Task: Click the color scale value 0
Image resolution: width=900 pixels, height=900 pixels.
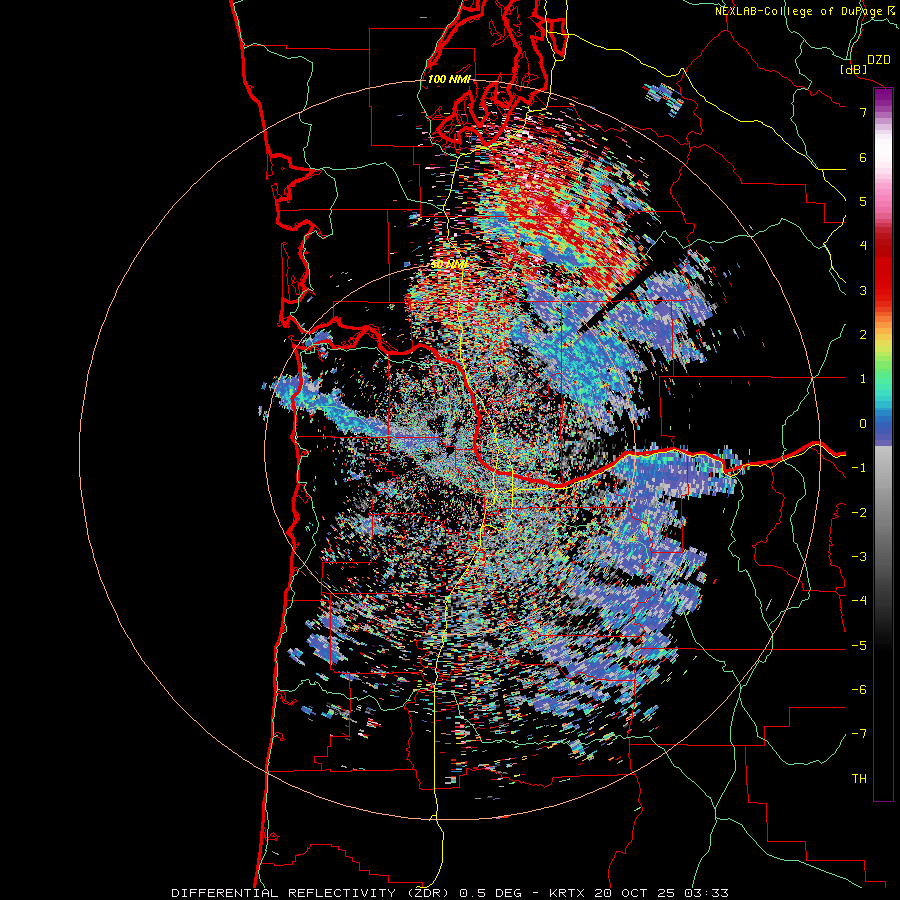Action: point(863,424)
